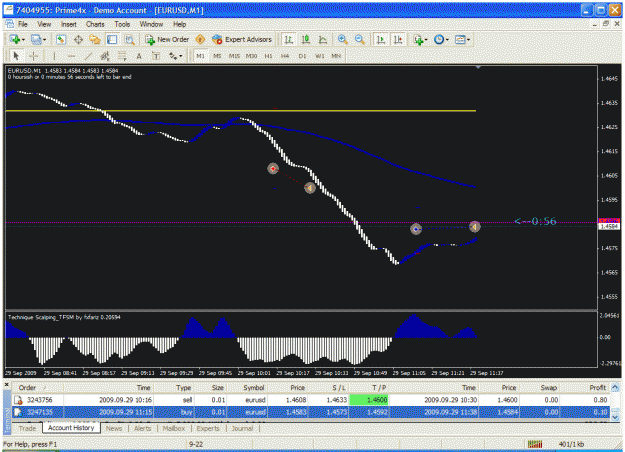Select the Crosshair cursor tool
Image resolution: width=625 pixels, height=452 pixels.
pos(33,56)
